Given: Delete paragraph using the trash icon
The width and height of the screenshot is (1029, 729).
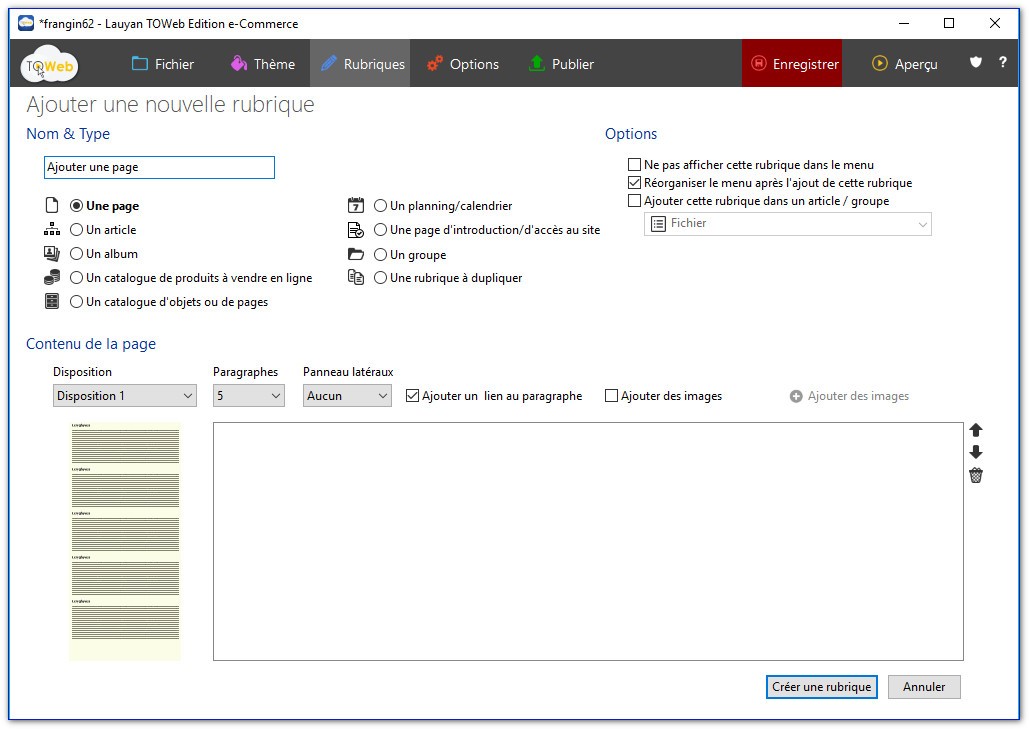Looking at the screenshot, I should pyautogui.click(x=976, y=476).
